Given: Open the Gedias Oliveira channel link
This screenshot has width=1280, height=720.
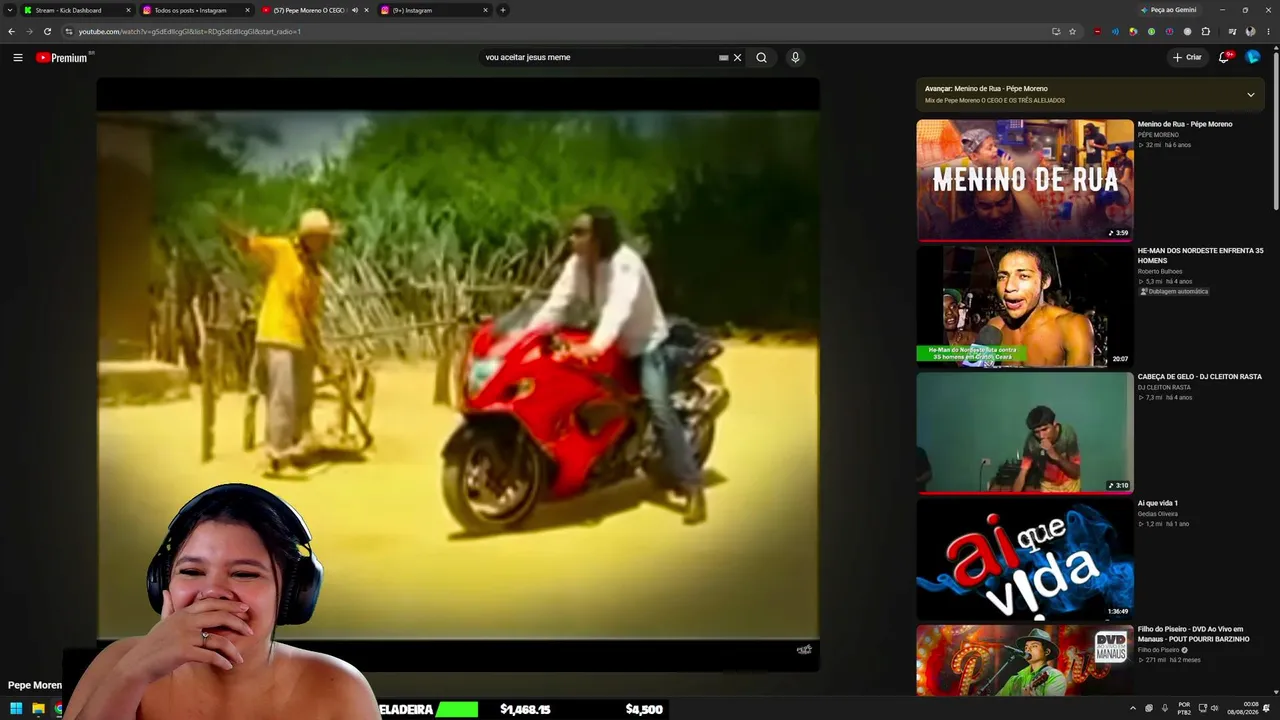Looking at the screenshot, I should click(1160, 514).
